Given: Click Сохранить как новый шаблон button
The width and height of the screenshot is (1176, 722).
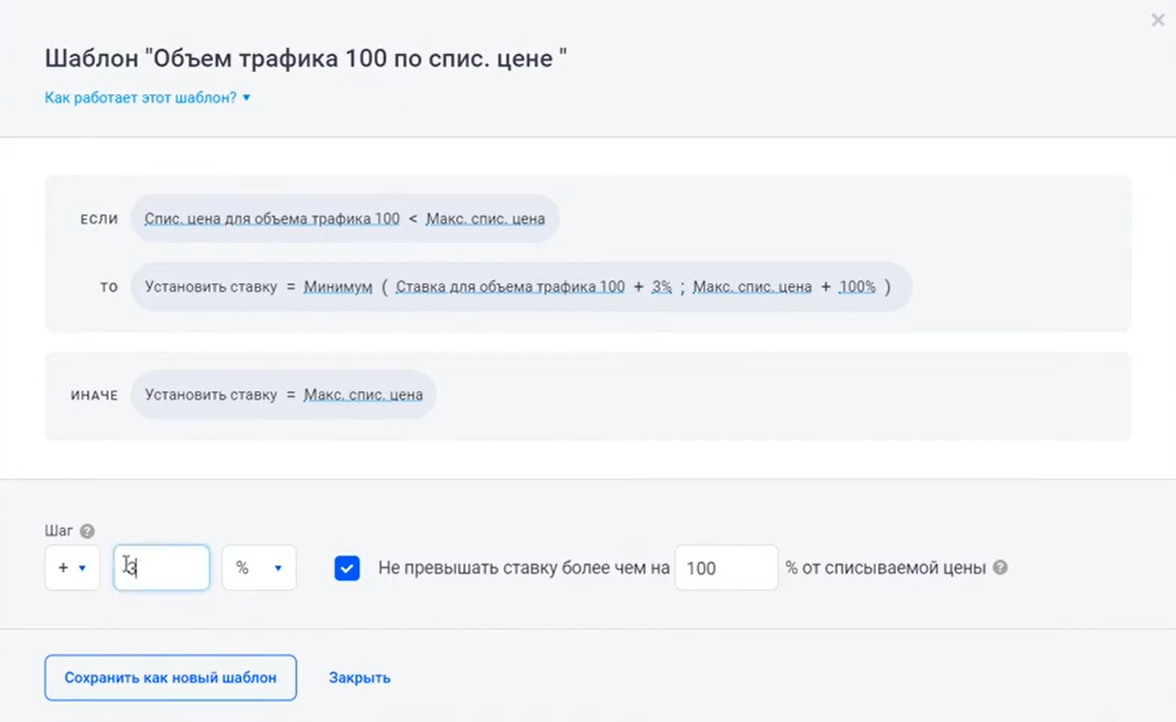Looking at the screenshot, I should [x=170, y=678].
